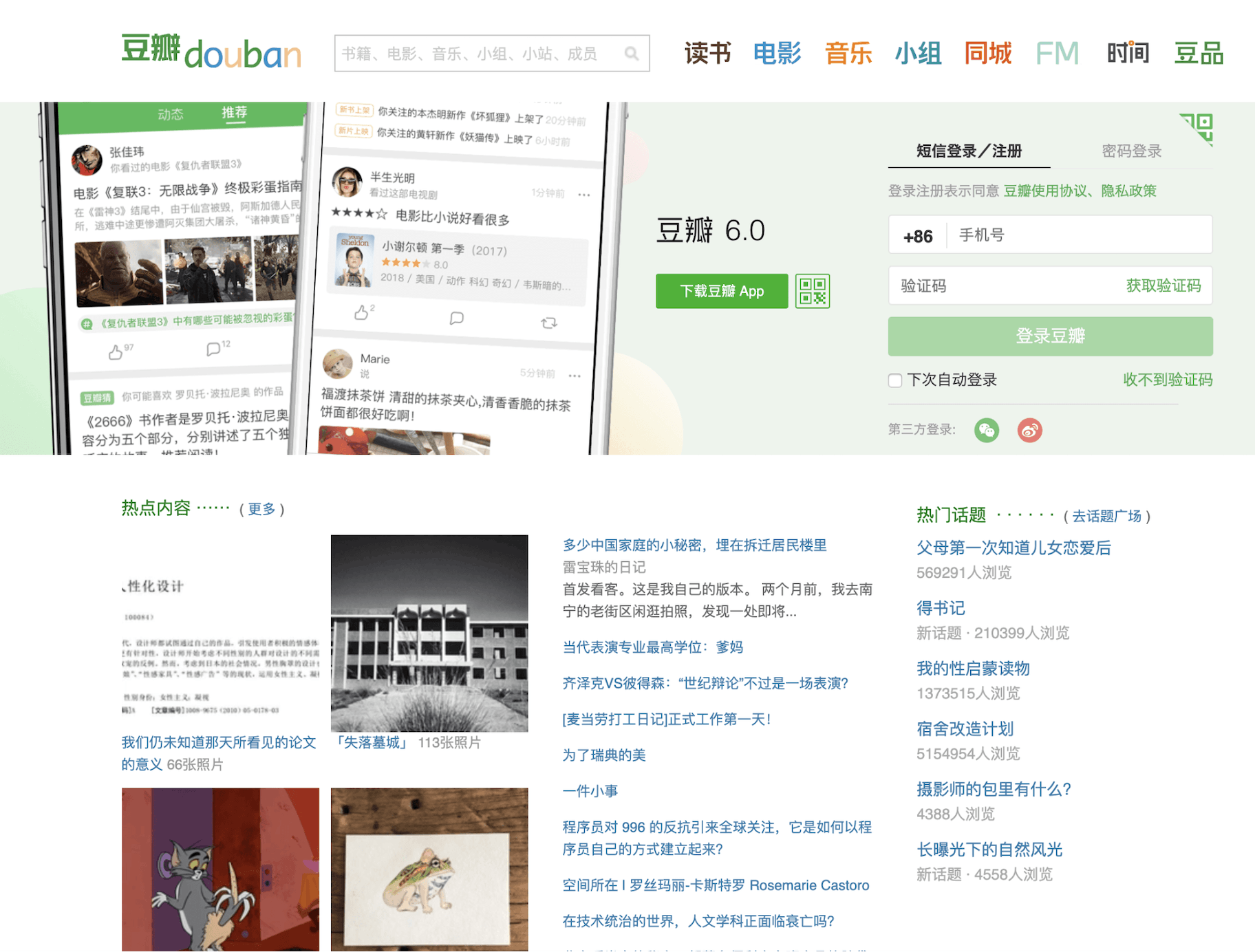Click the QR code next to download button
This screenshot has height=952, width=1255.
[812, 291]
